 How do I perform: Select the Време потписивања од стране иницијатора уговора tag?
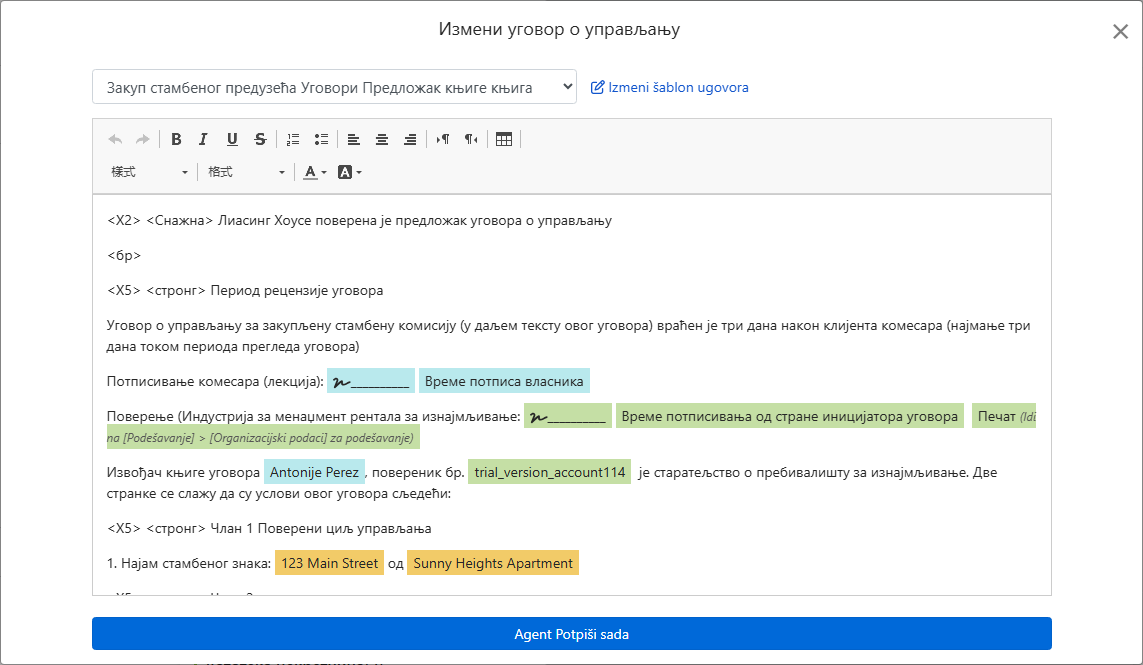pyautogui.click(x=789, y=416)
